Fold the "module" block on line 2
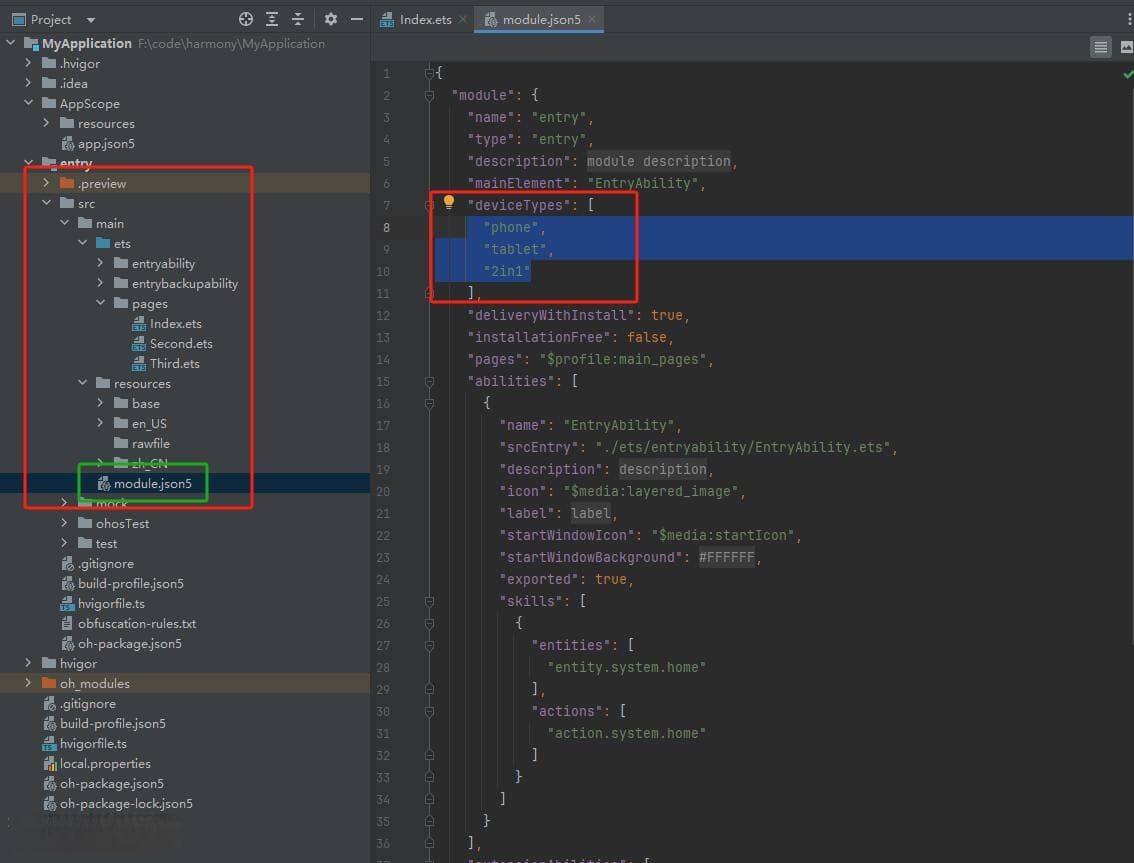The height and width of the screenshot is (863, 1134). coord(429,95)
